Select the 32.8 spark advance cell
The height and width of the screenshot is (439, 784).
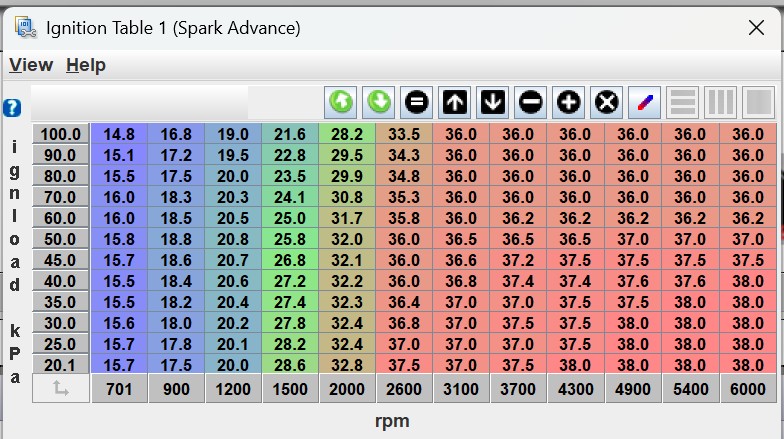(347, 364)
